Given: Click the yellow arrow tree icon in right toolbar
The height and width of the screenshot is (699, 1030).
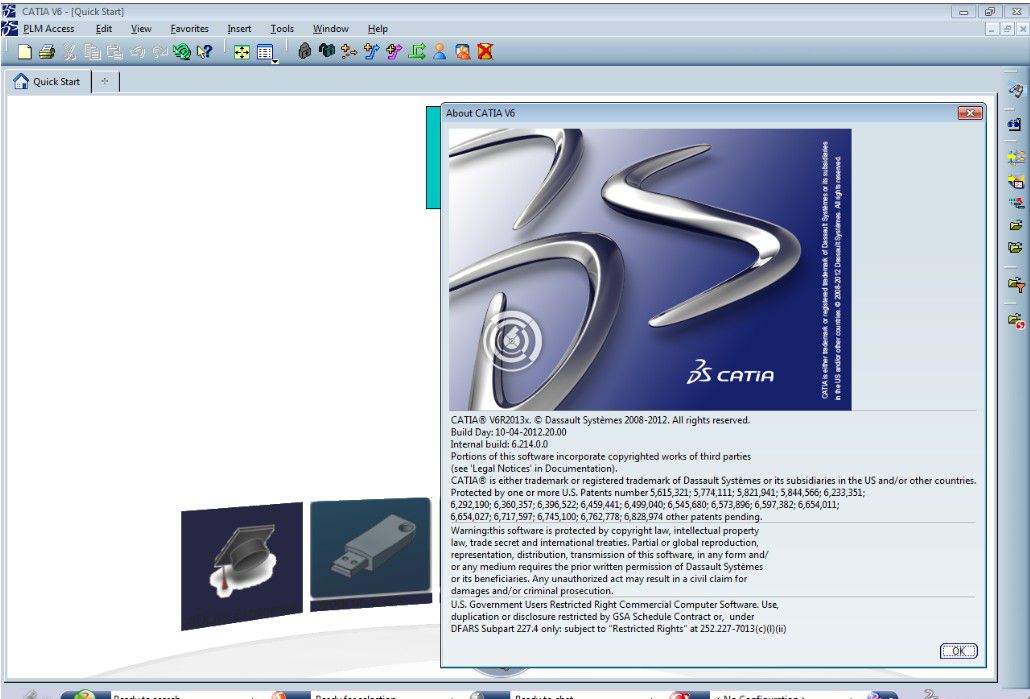Looking at the screenshot, I should pyautogui.click(x=1016, y=157).
